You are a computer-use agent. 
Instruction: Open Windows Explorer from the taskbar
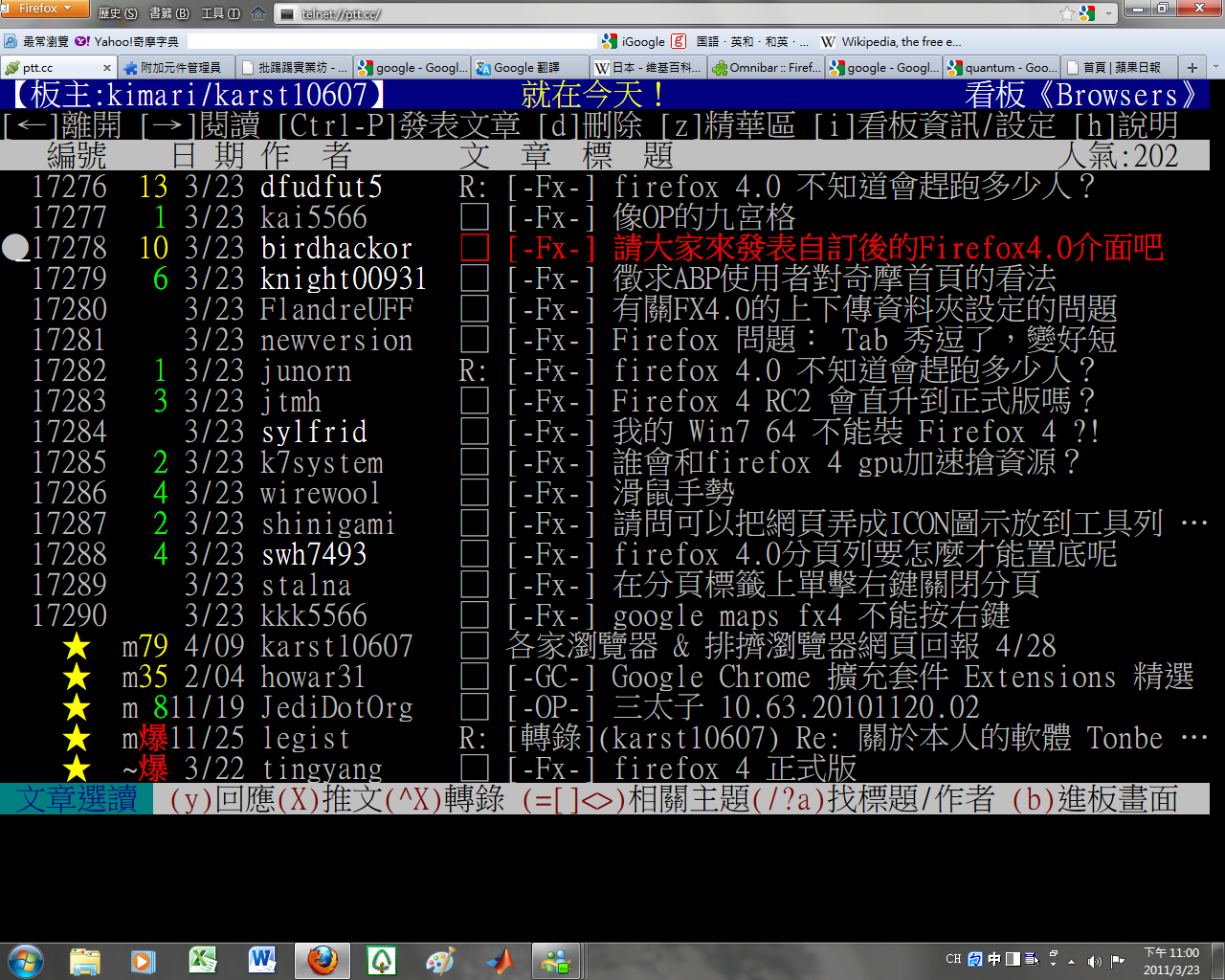click(85, 961)
